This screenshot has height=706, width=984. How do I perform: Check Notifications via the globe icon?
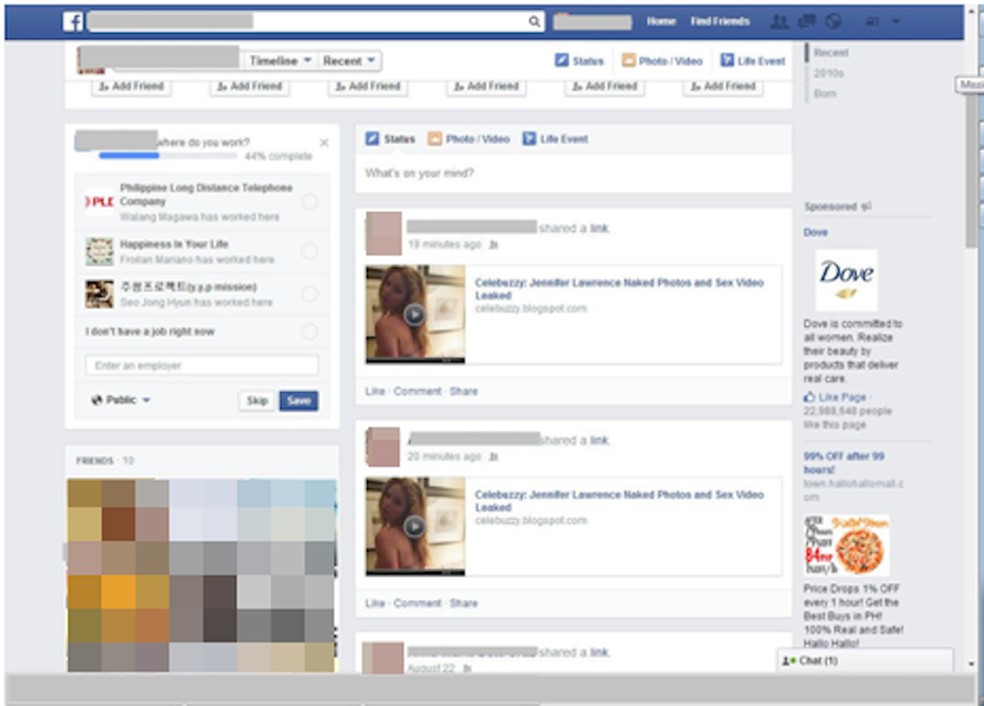(834, 21)
